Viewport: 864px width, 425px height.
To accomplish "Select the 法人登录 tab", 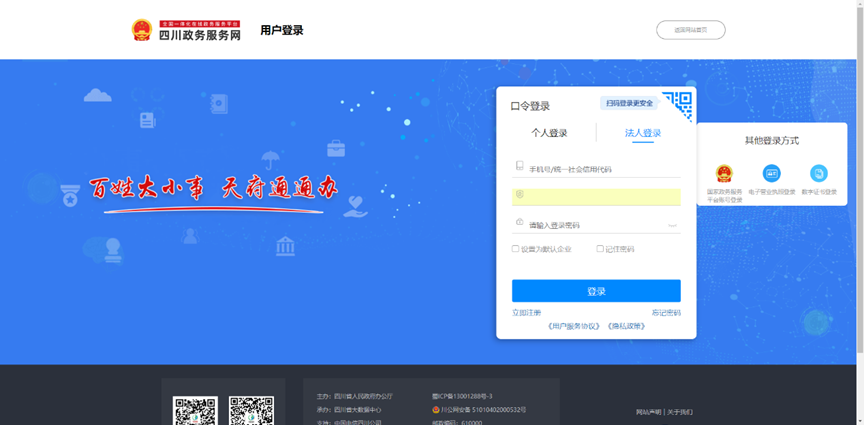I will point(642,133).
